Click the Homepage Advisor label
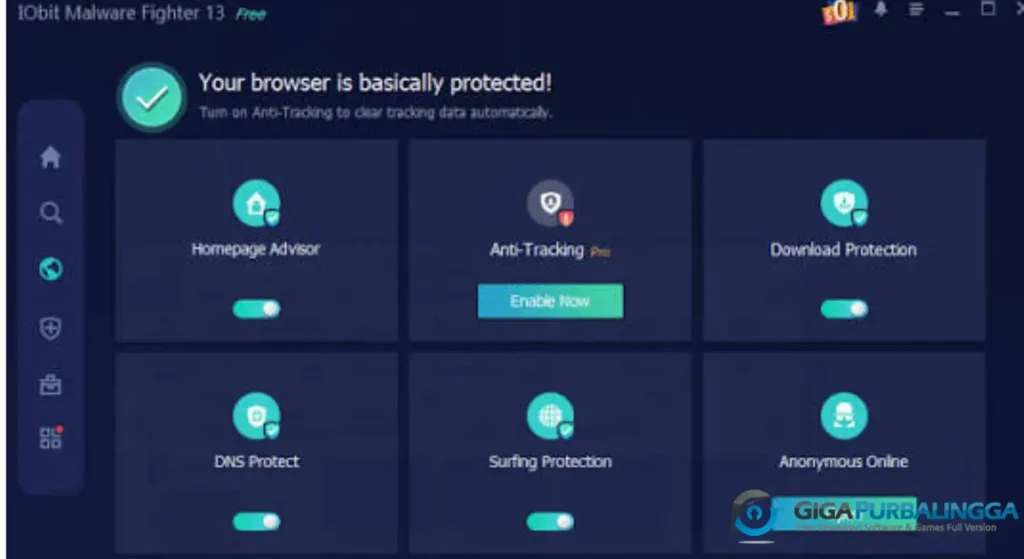 256,249
